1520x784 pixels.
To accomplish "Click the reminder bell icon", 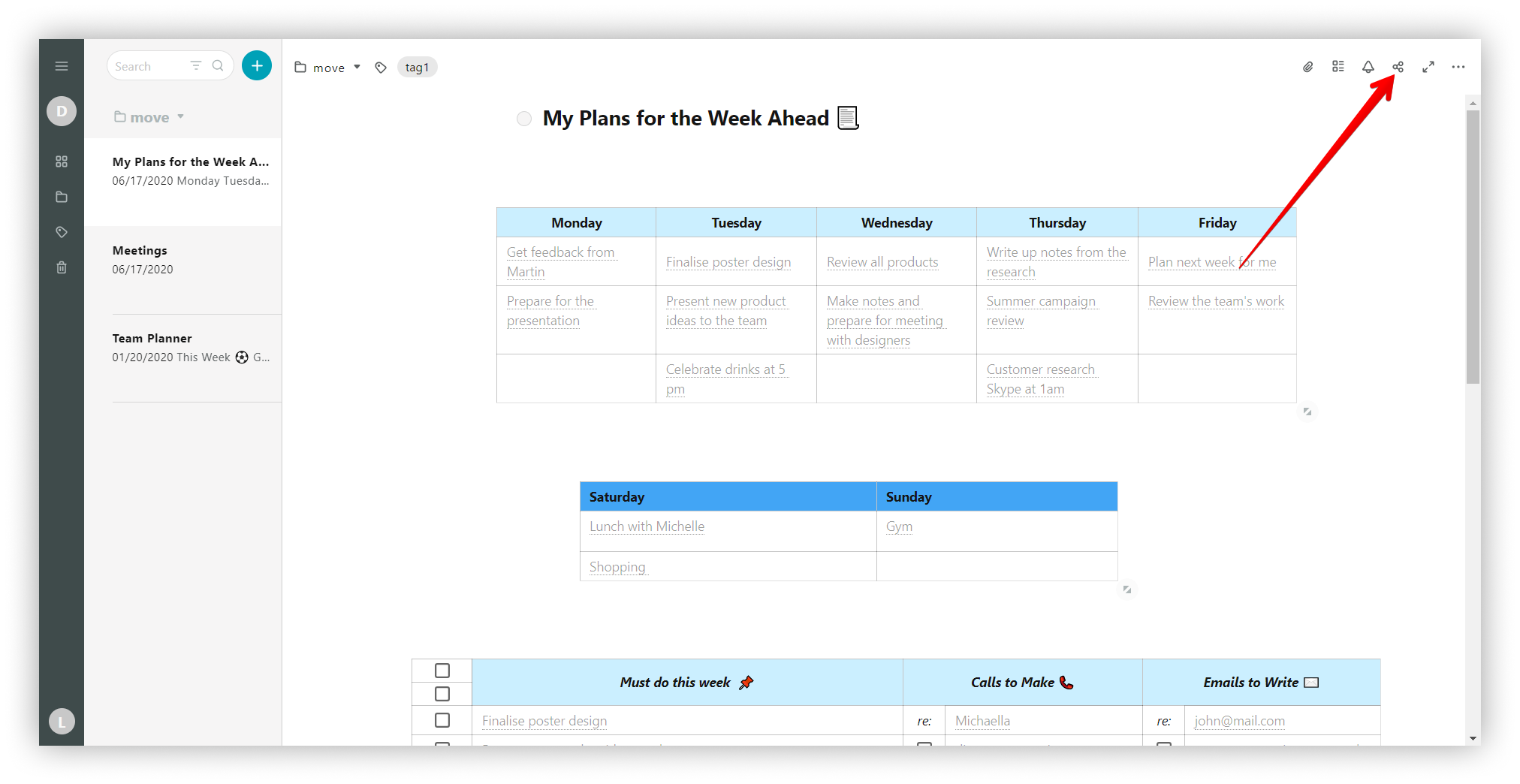I will tap(1368, 67).
